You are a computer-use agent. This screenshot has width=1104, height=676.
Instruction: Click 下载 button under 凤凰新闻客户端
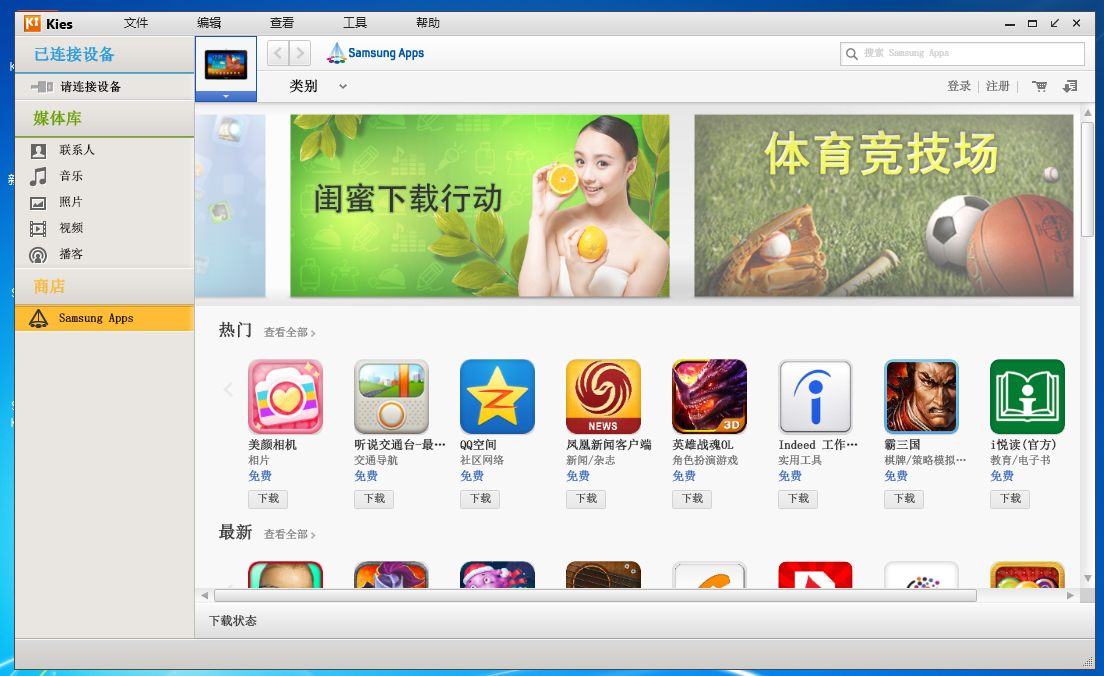586,499
